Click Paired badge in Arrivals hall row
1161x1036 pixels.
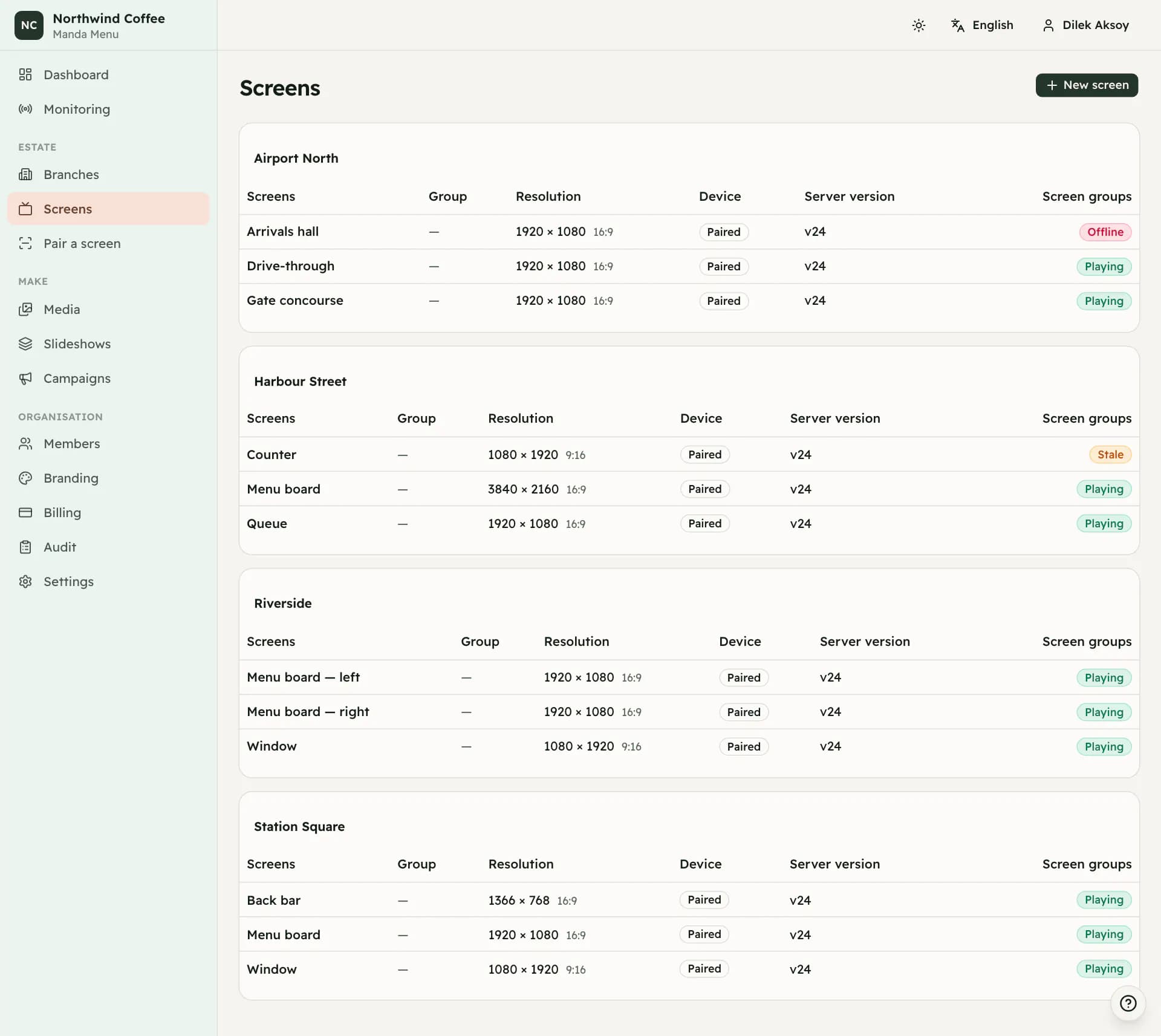coord(723,232)
